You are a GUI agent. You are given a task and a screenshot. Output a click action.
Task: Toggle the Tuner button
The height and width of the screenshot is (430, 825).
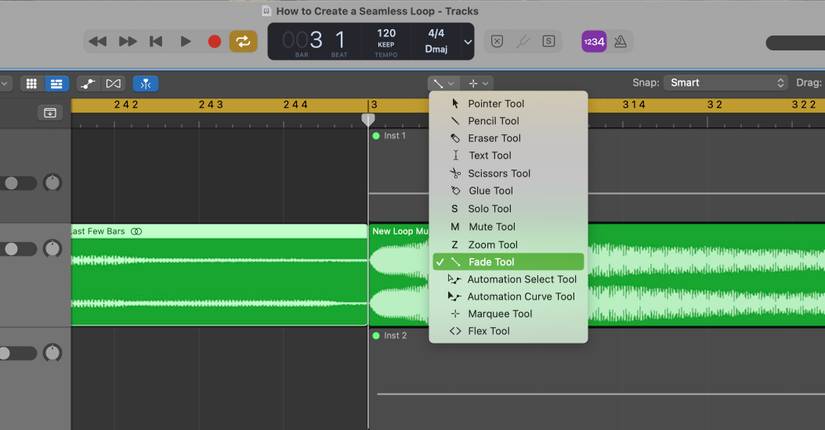click(x=522, y=42)
